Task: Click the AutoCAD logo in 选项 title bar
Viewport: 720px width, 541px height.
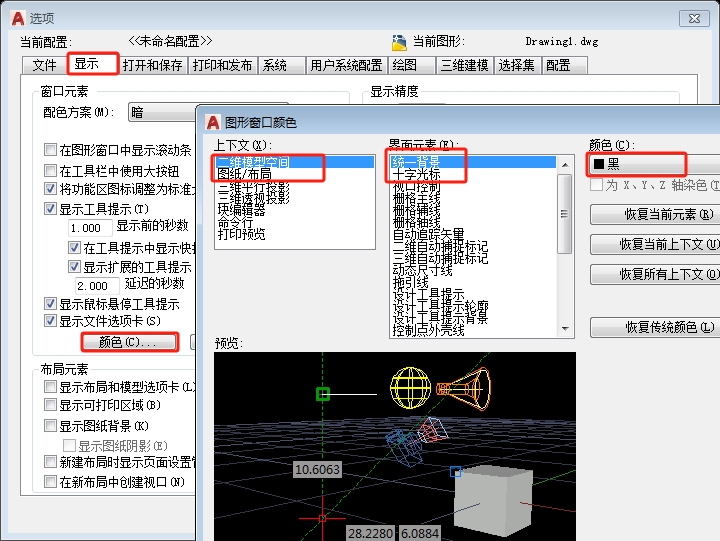Action: click(x=18, y=18)
